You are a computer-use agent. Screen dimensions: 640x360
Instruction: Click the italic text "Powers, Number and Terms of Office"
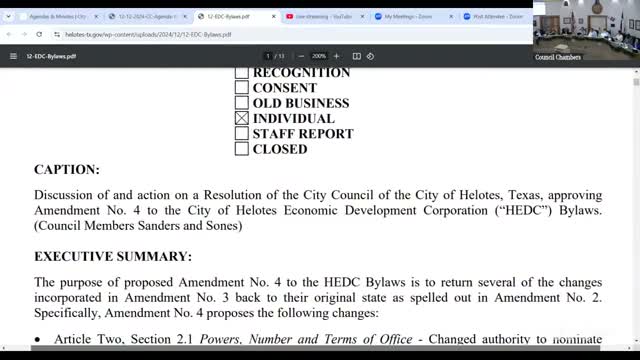306,339
